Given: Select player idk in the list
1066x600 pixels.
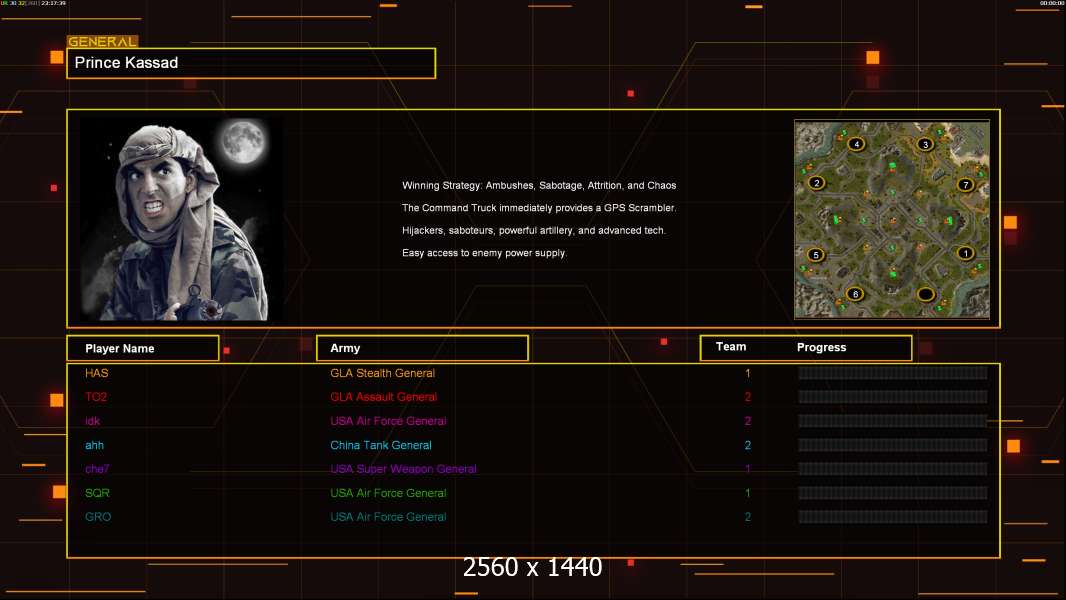Looking at the screenshot, I should point(92,421).
